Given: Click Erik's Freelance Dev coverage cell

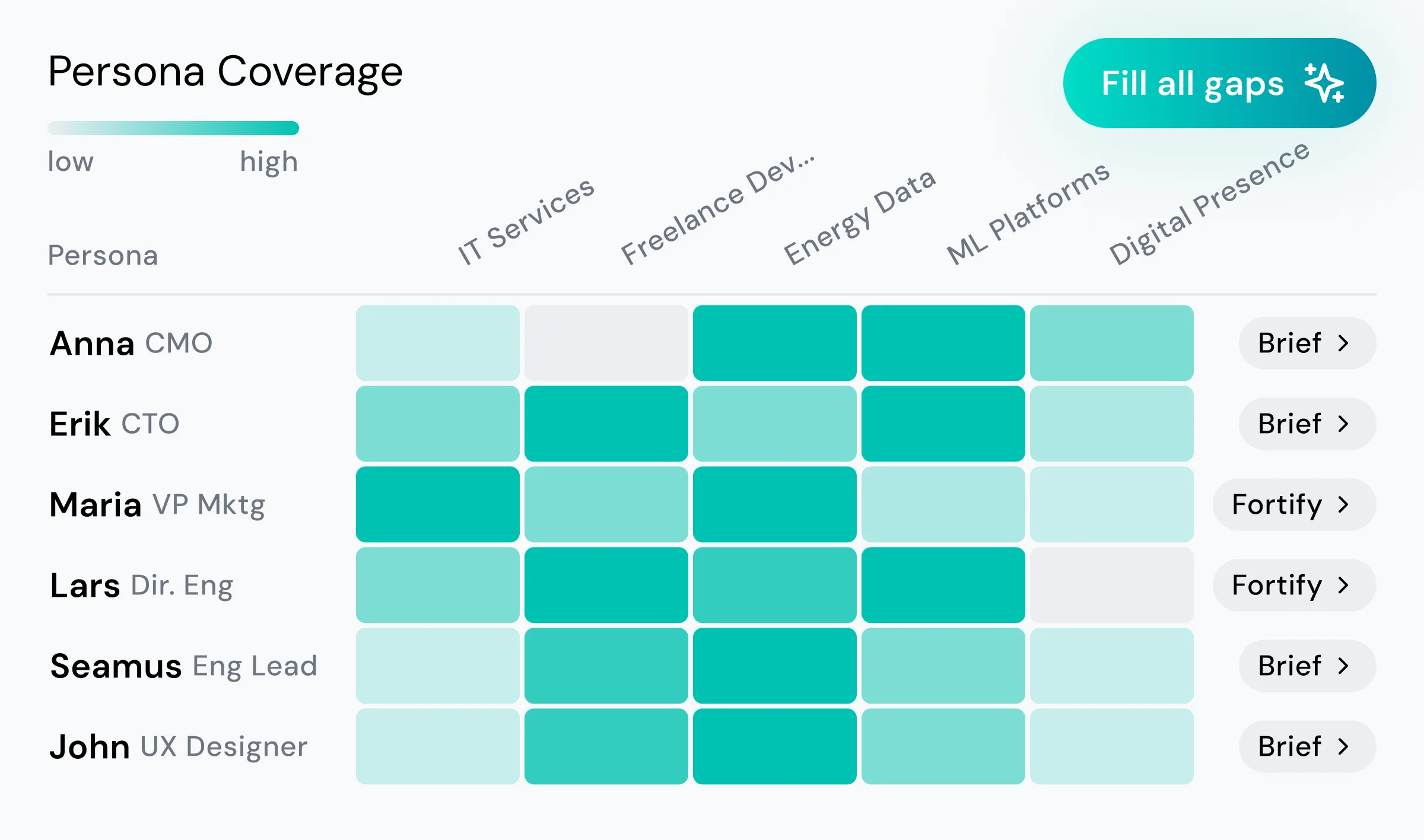Looking at the screenshot, I should [606, 424].
